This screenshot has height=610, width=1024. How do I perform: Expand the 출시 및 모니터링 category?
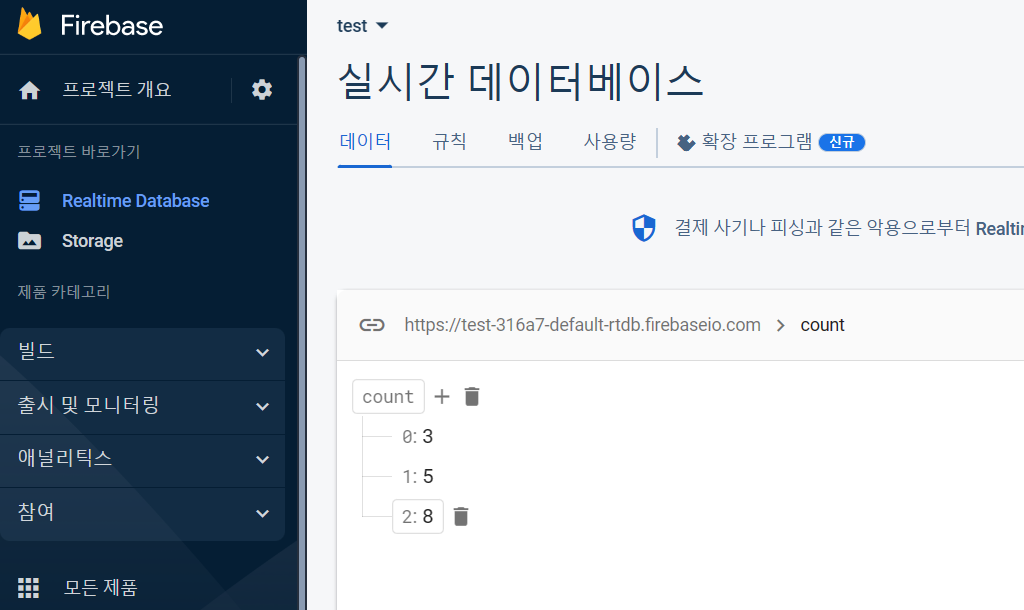pyautogui.click(x=142, y=406)
